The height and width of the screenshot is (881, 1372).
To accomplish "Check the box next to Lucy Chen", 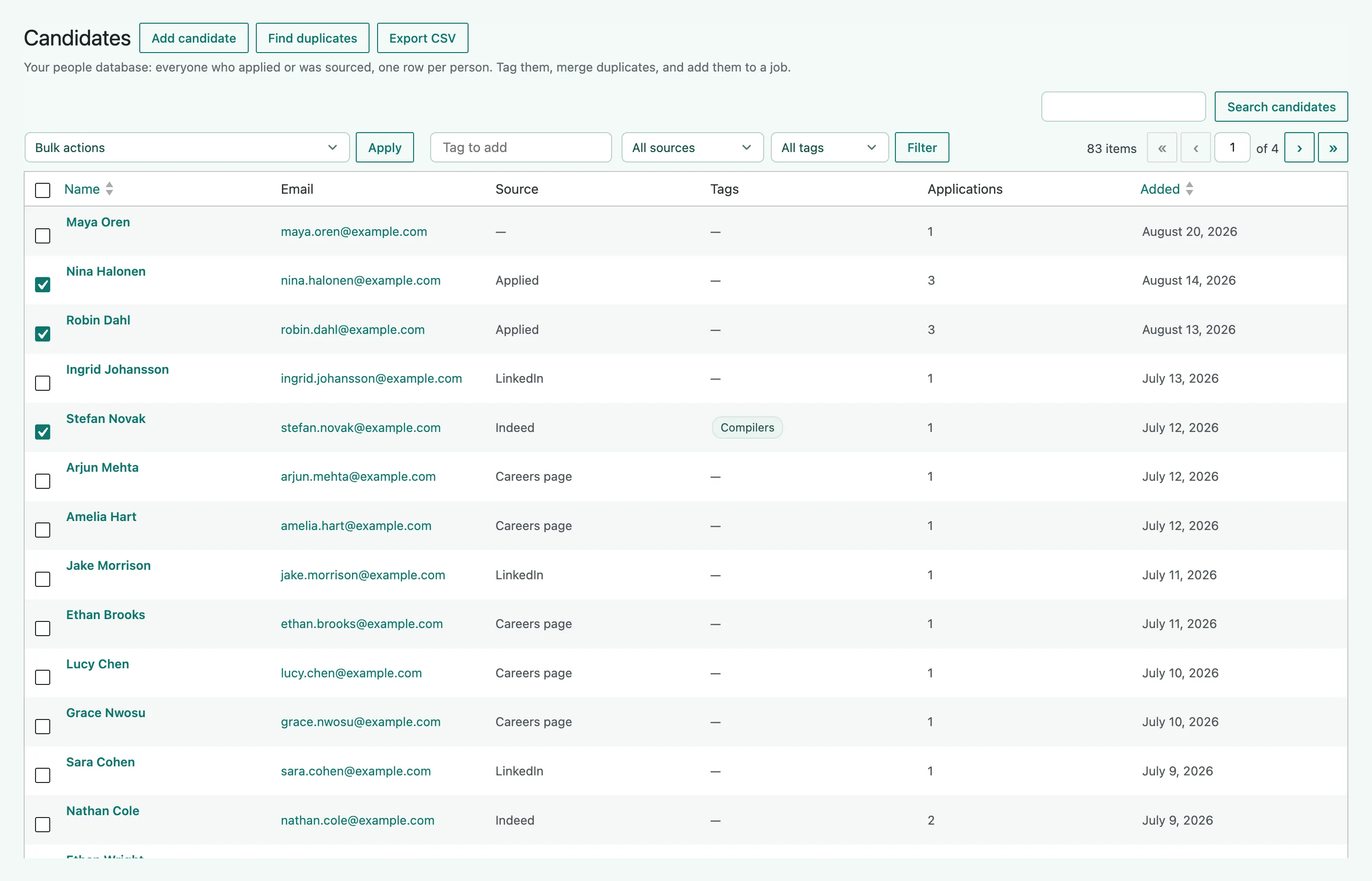I will coord(43,677).
